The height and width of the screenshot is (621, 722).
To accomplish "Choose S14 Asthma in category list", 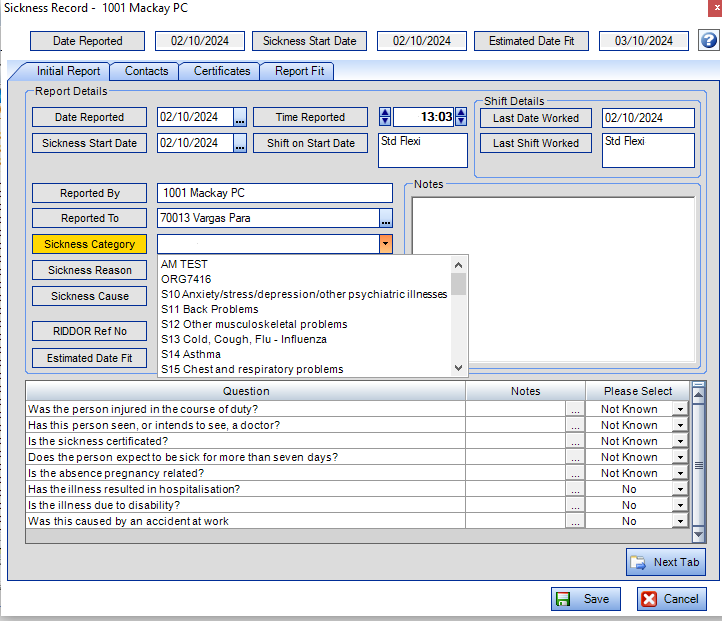I will tap(191, 354).
